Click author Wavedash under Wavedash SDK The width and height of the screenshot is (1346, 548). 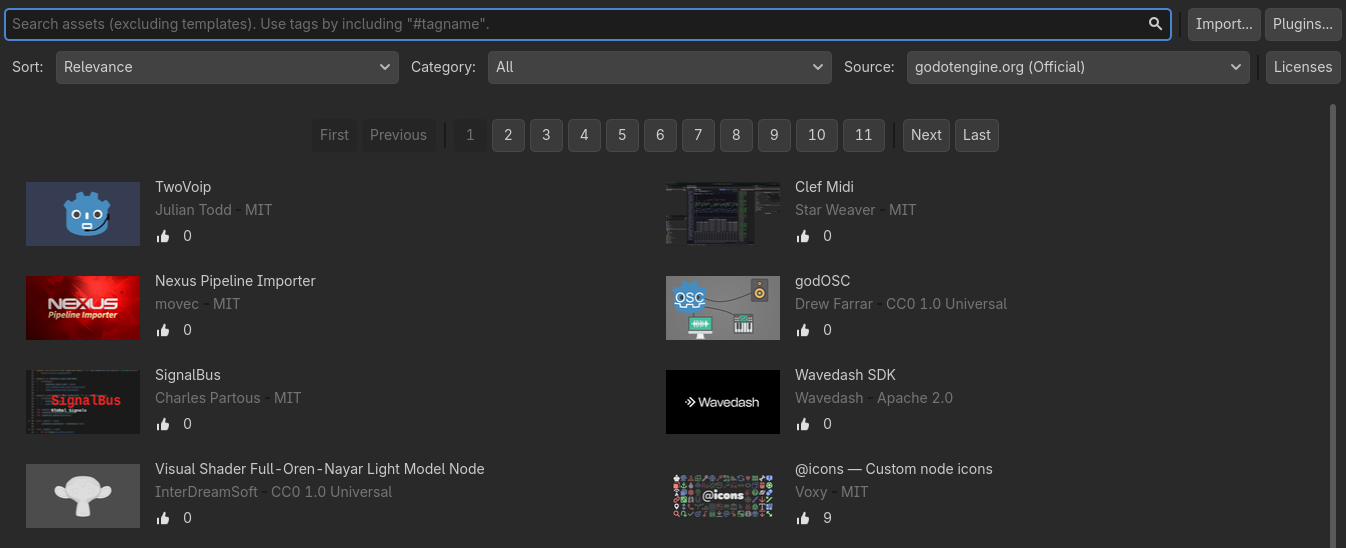[x=829, y=398]
